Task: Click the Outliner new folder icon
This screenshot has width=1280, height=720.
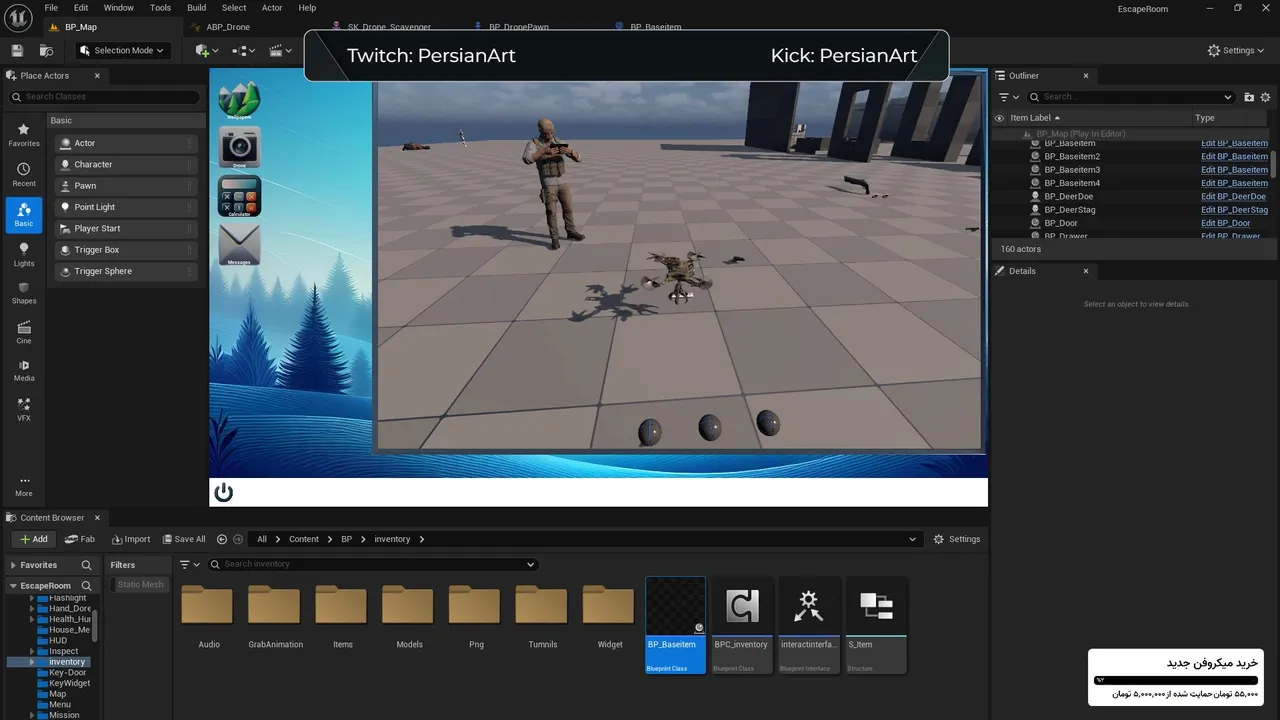Action: click(x=1249, y=97)
